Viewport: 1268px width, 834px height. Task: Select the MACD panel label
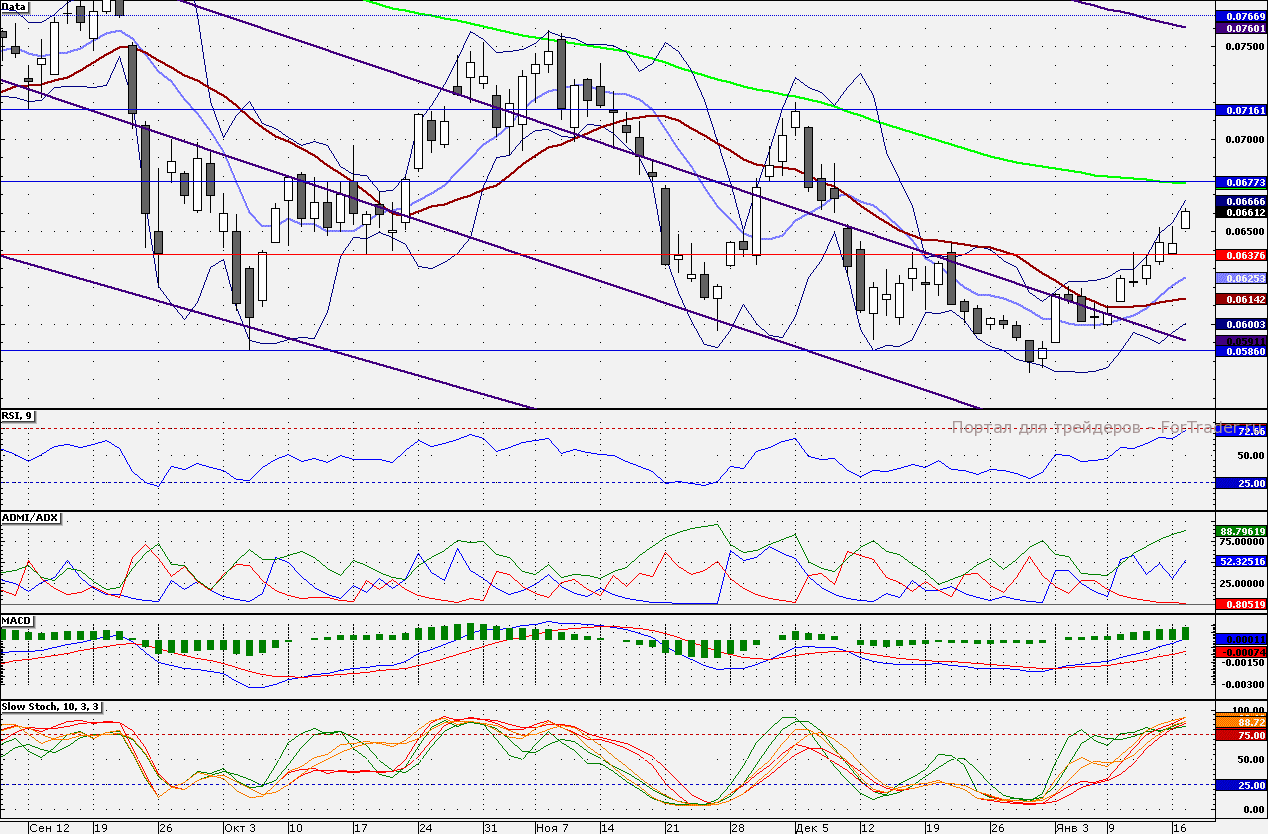(18, 621)
